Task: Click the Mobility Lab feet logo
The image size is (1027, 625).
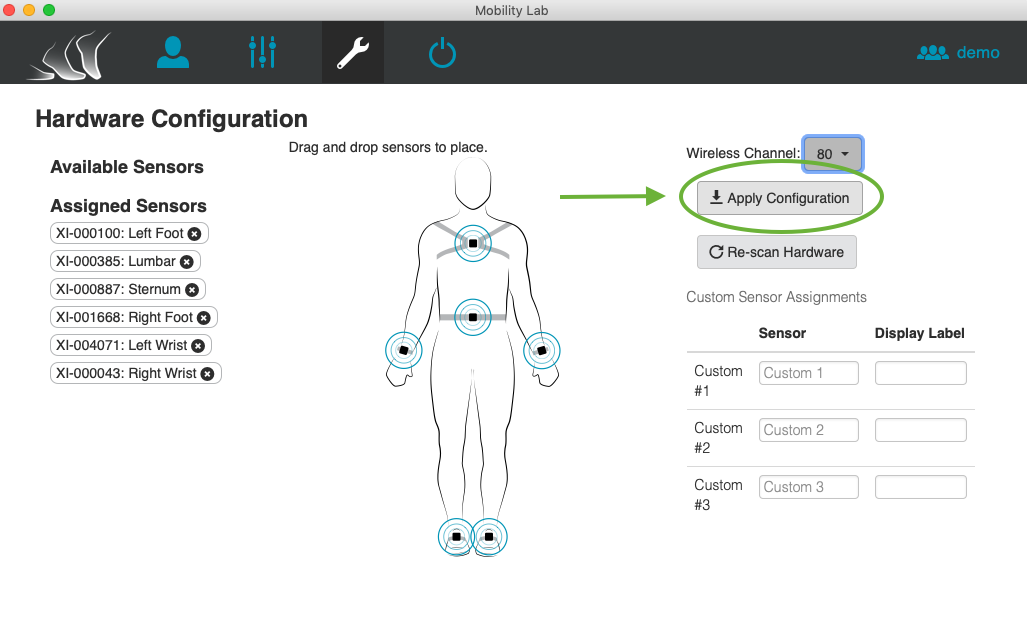Action: tap(69, 55)
